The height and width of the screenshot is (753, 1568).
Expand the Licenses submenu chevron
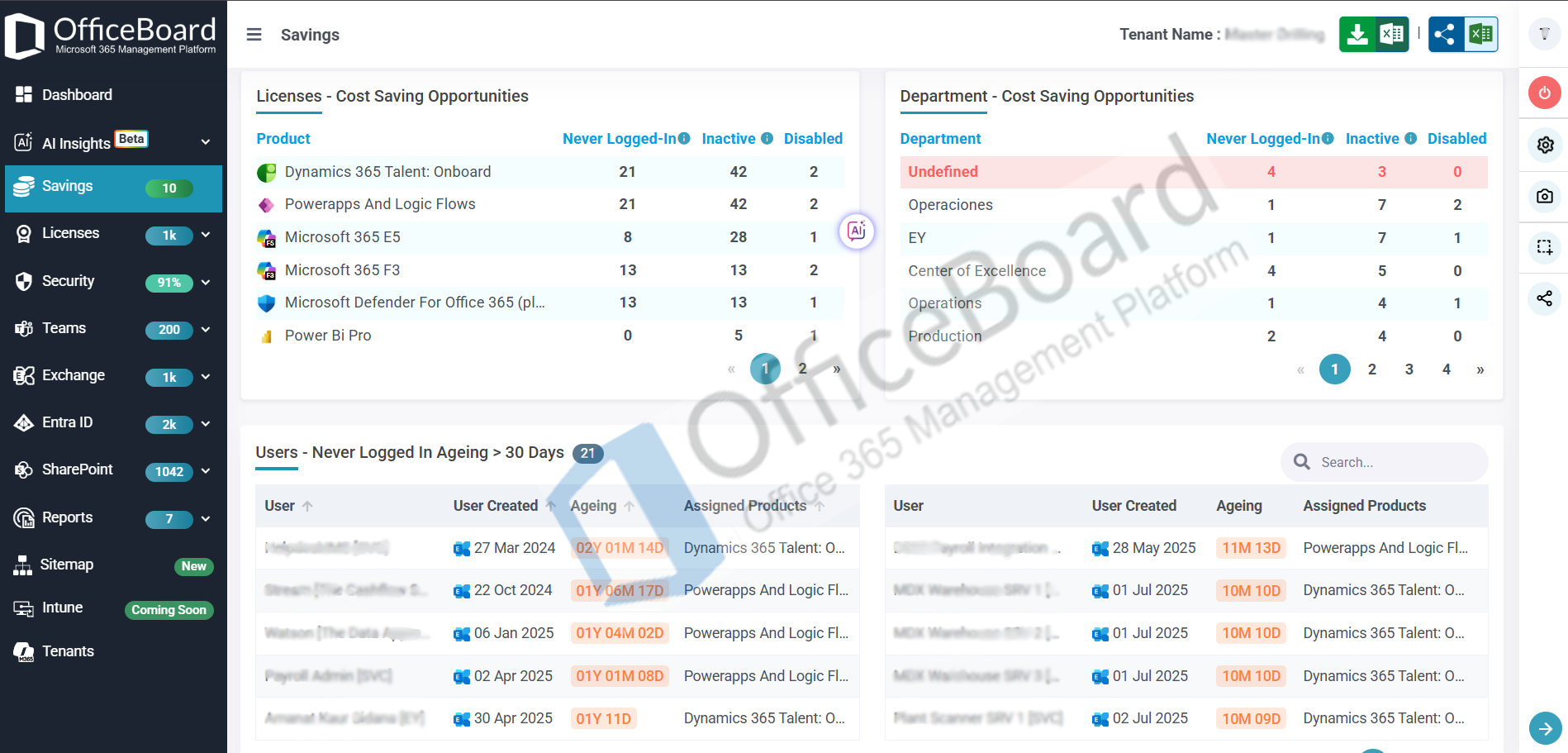coord(206,235)
